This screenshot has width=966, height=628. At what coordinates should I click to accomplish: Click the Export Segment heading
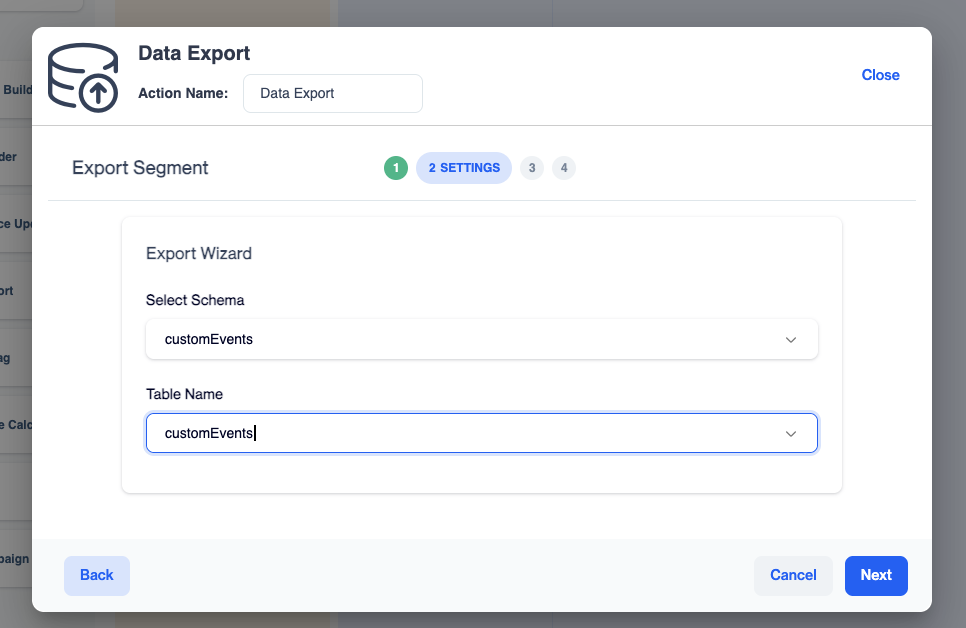pyautogui.click(x=140, y=168)
